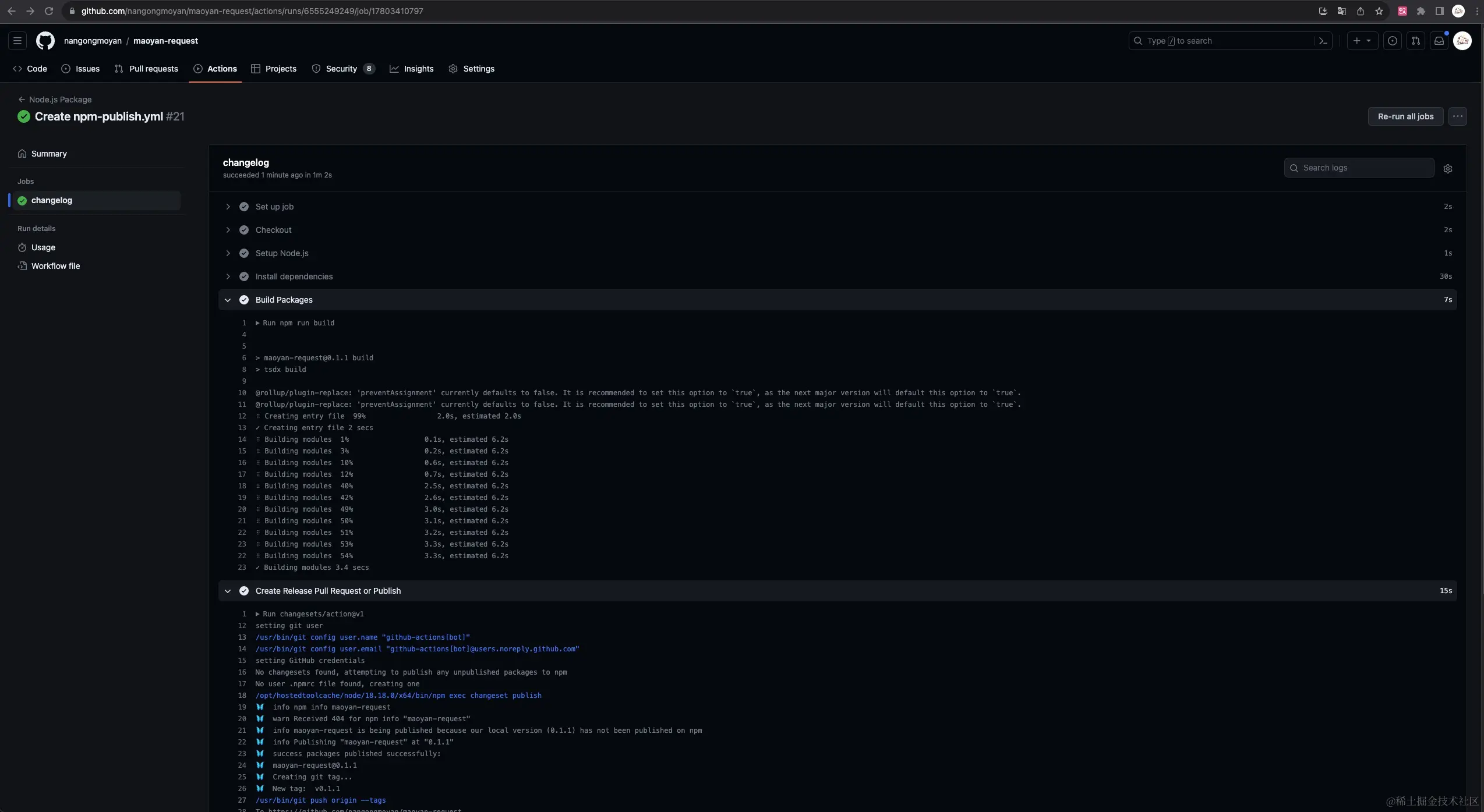Click the GitHub Octocat logo

pyautogui.click(x=45, y=41)
